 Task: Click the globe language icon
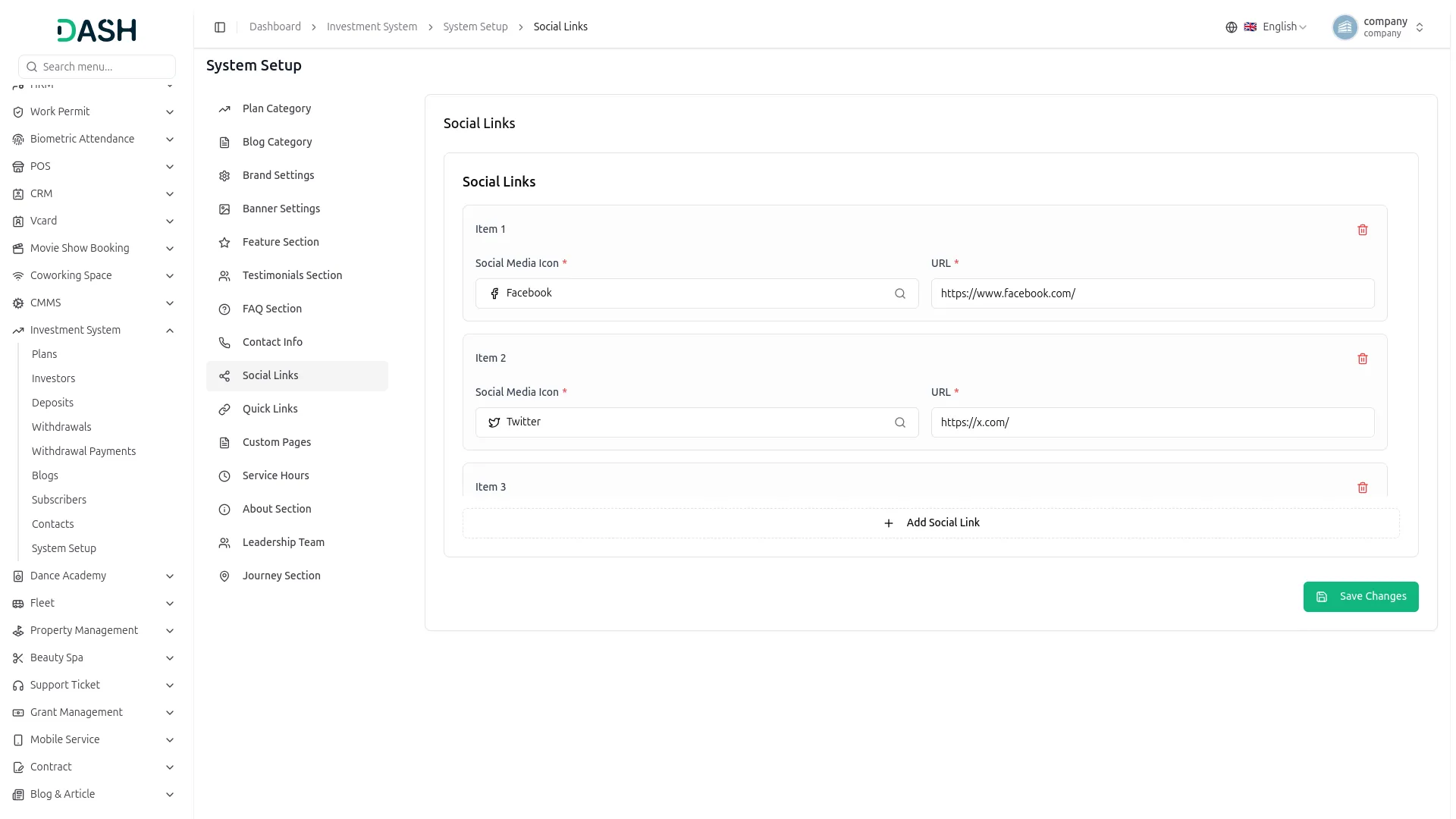pos(1232,27)
